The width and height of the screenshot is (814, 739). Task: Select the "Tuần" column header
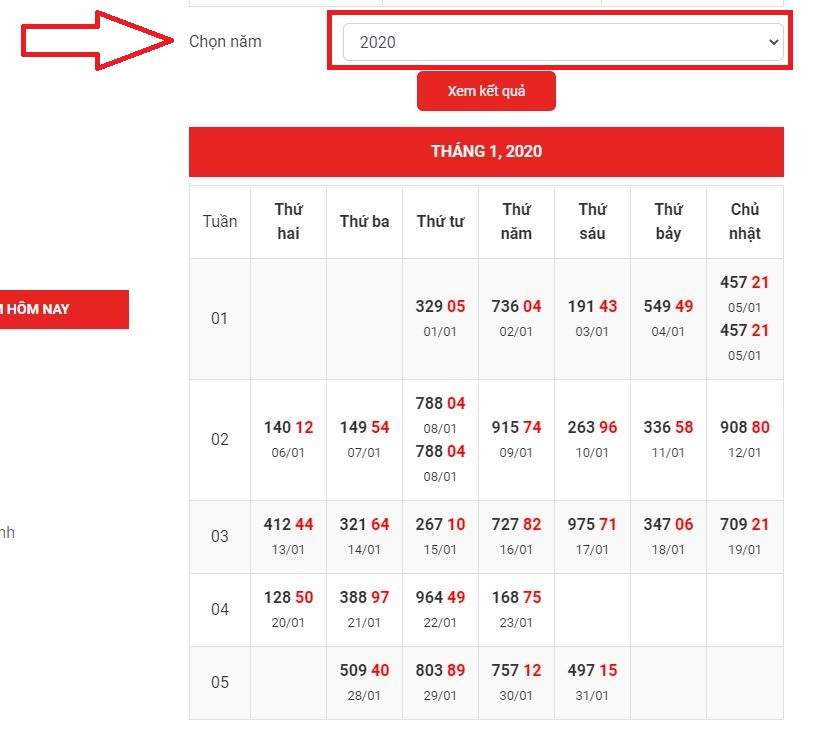click(219, 221)
